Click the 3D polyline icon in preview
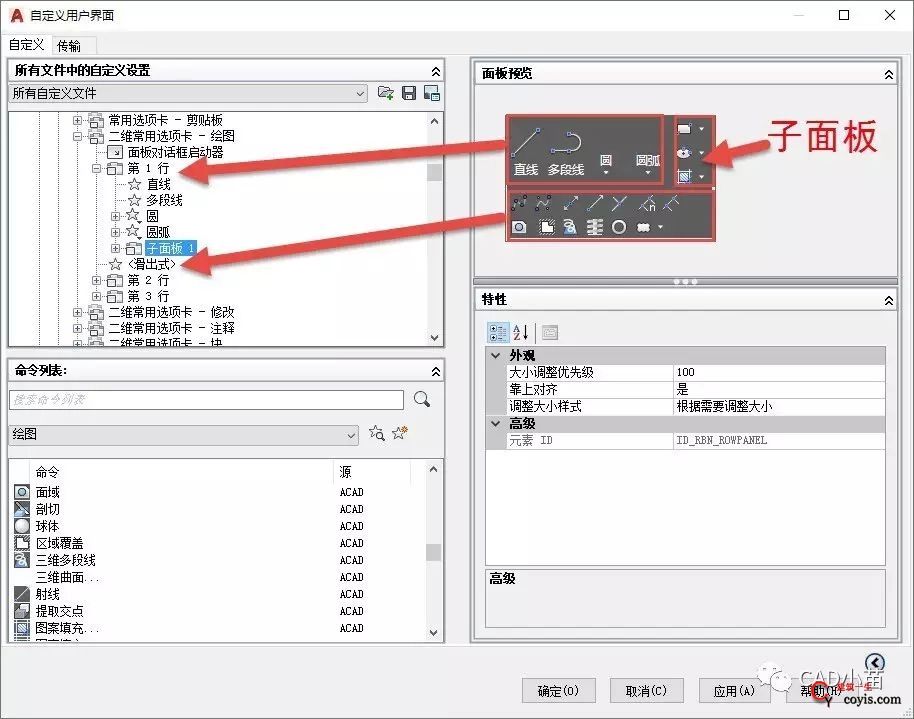 (570, 227)
